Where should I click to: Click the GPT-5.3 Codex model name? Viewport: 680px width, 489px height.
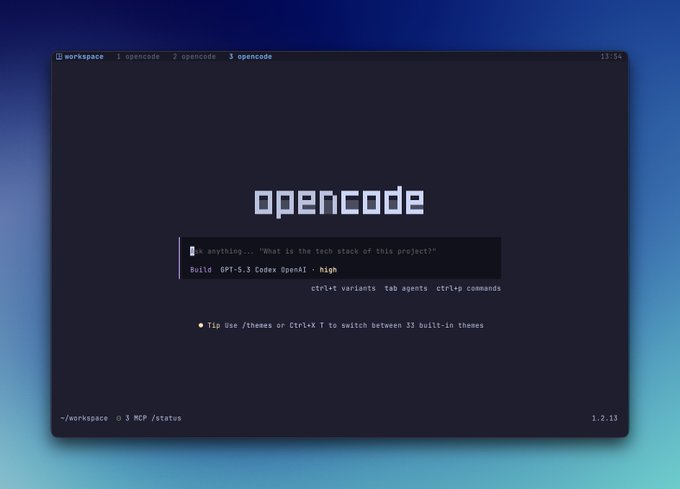pos(248,270)
